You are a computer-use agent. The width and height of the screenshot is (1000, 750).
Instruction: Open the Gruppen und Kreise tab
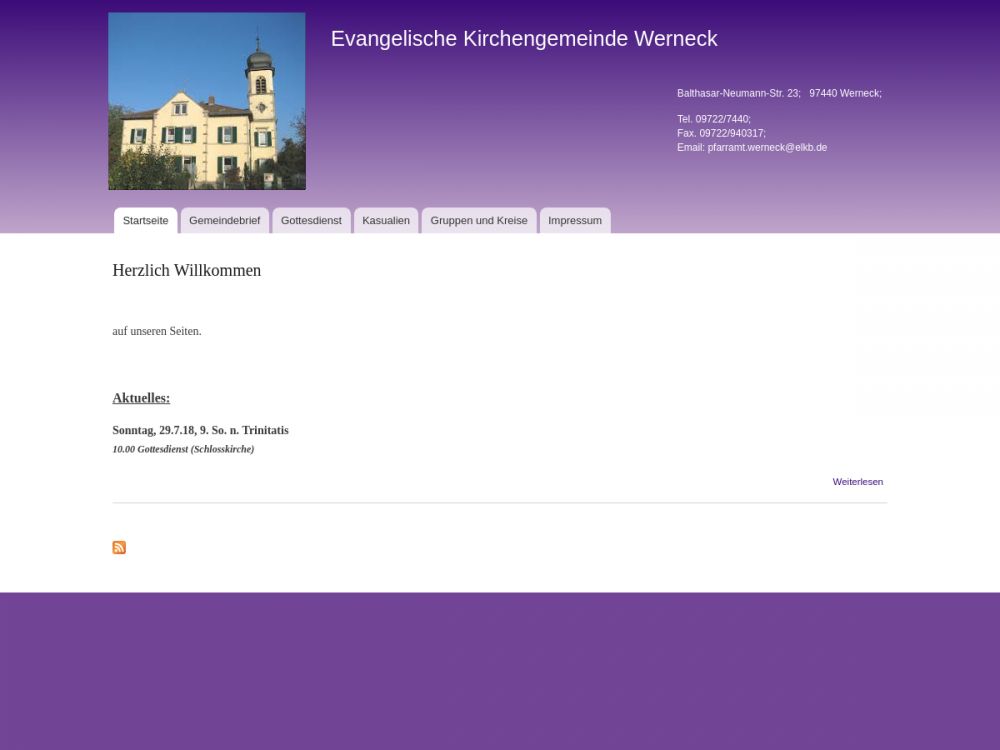click(478, 221)
